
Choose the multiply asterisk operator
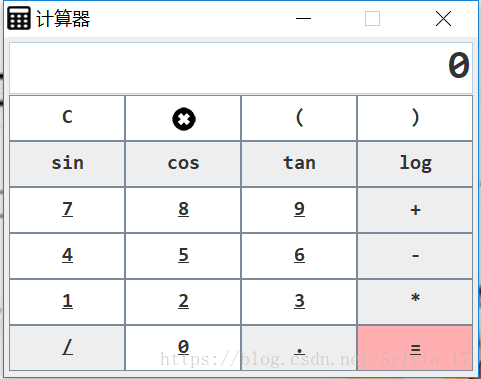[415, 302]
